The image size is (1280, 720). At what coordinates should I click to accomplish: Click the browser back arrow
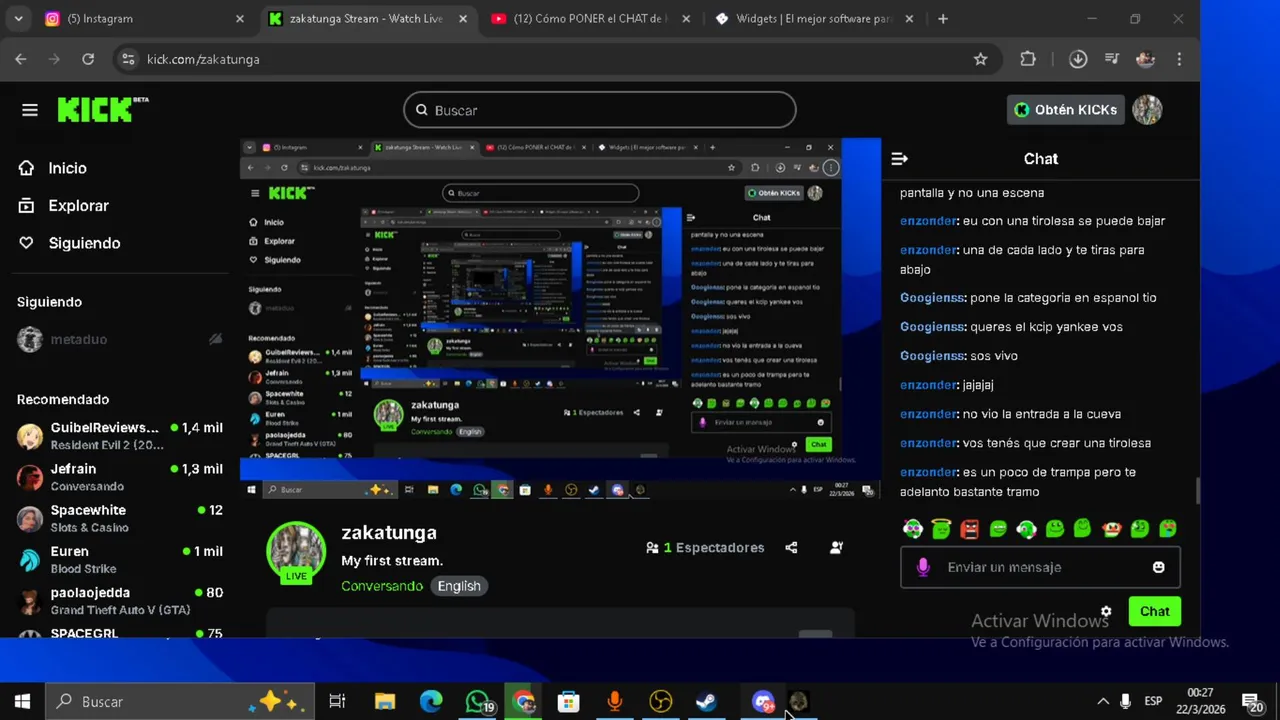21,59
